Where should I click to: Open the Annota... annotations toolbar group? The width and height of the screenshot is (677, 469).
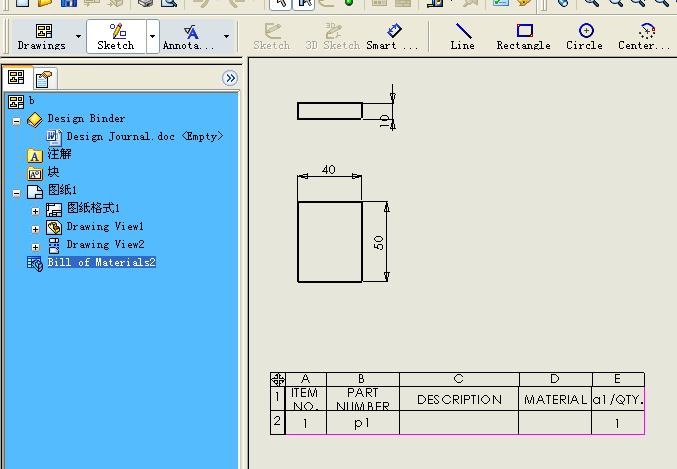tap(189, 37)
